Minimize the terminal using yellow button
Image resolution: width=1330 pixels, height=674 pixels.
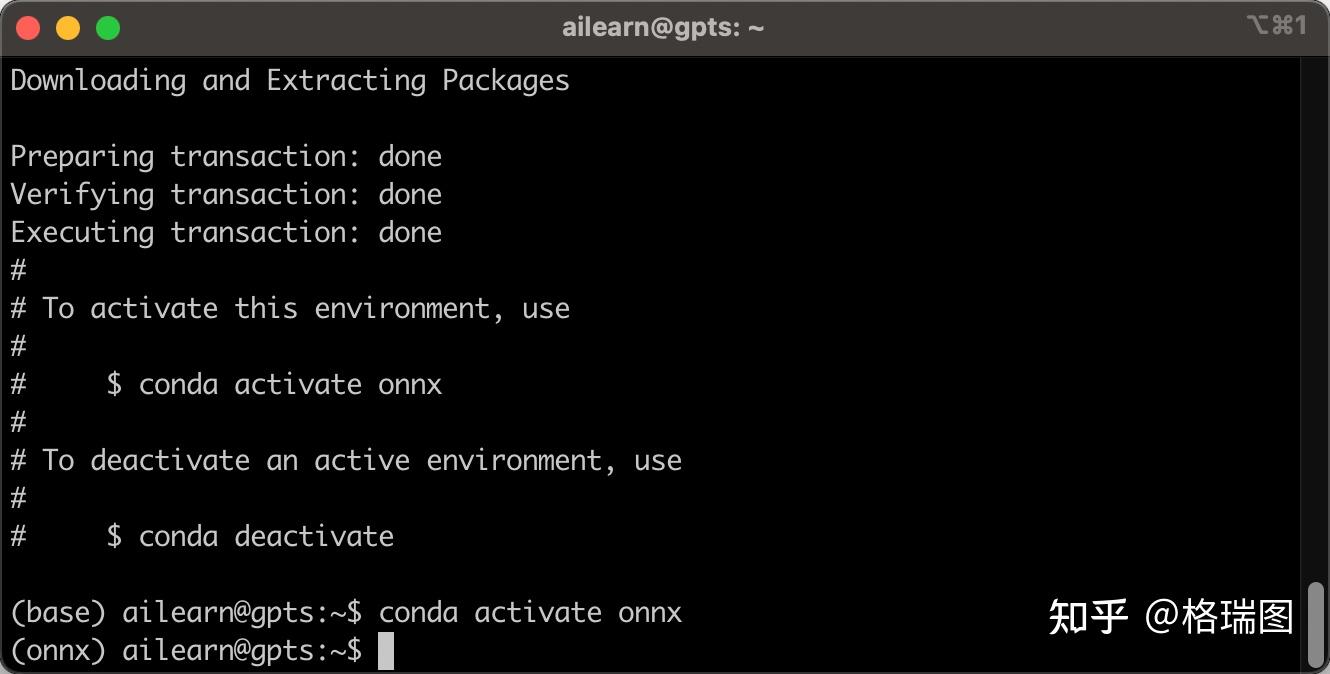click(x=68, y=28)
